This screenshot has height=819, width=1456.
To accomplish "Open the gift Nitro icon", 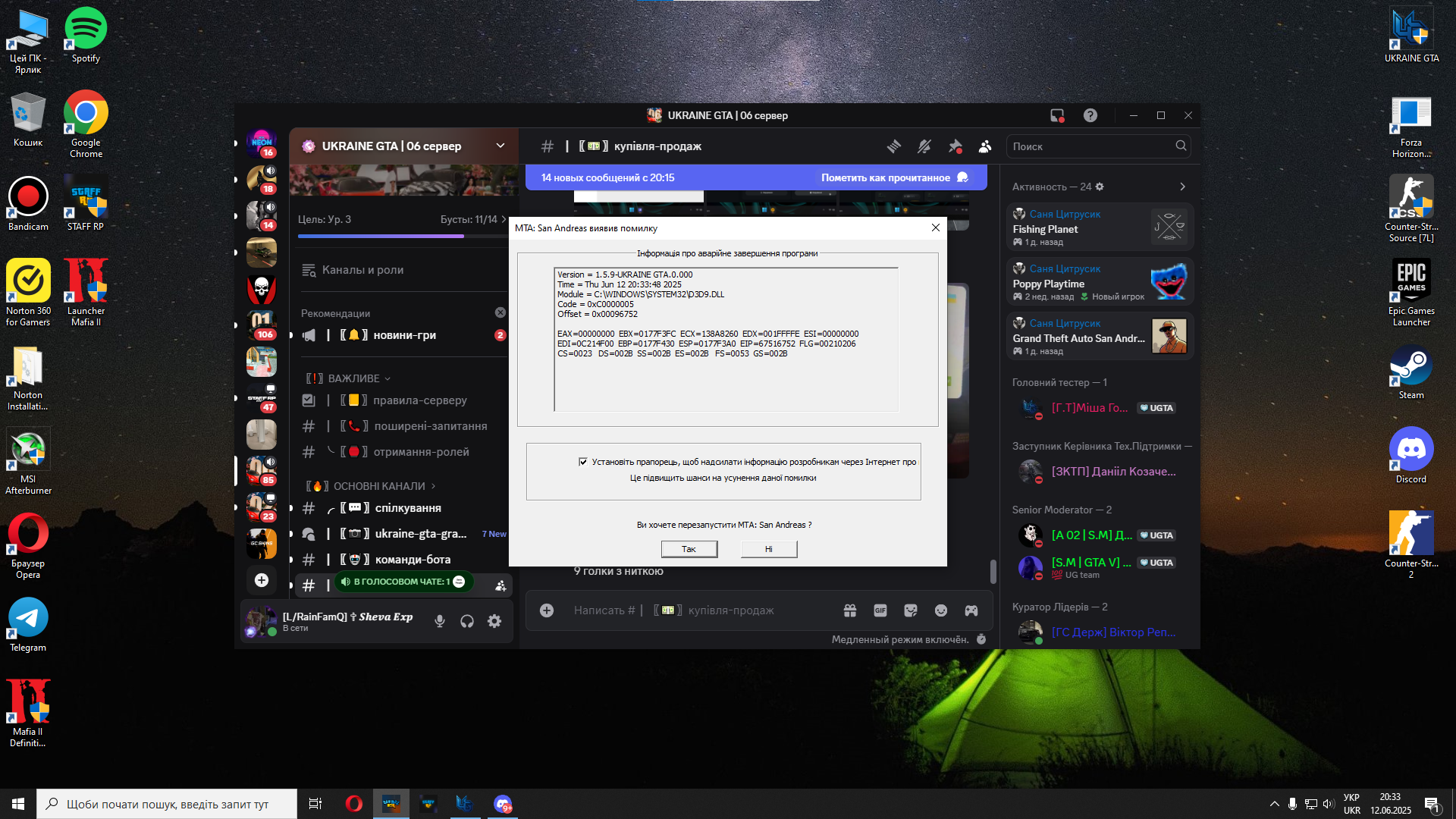I will point(850,610).
